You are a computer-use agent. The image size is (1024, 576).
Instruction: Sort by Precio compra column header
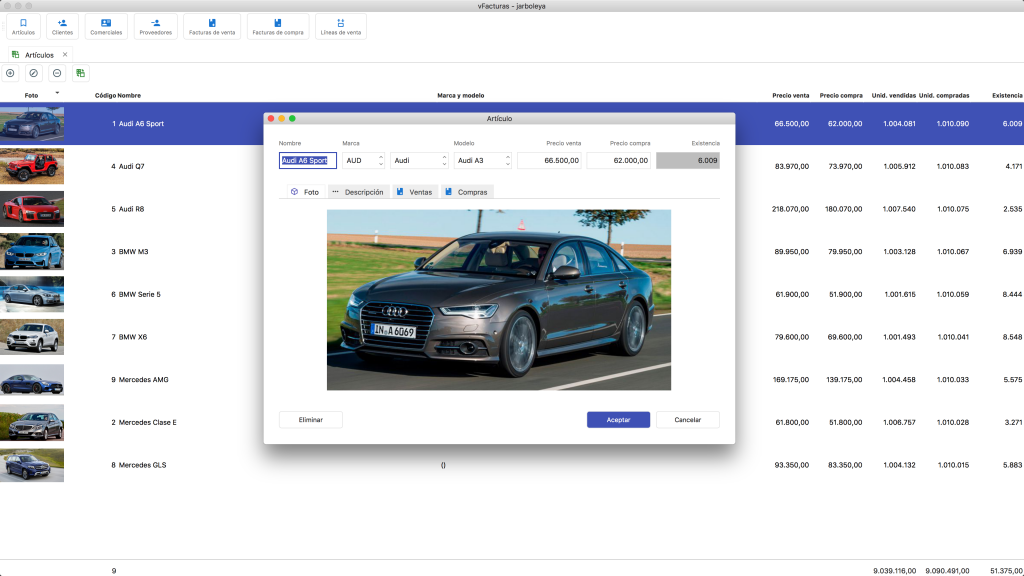[841, 95]
